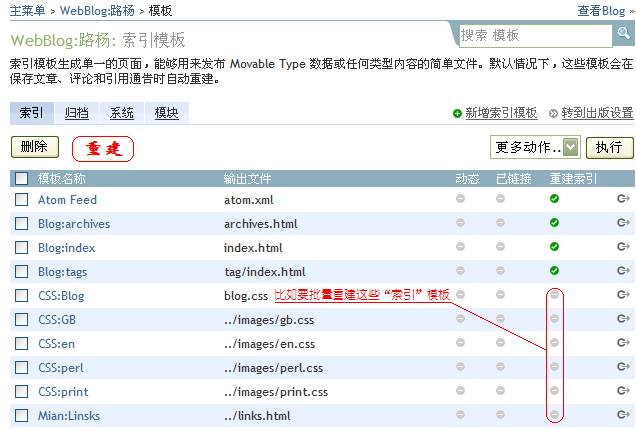Viewport: 636px width, 431px height.
Task: Click the linked status icon for Mian:Linsks
Action: pos(500,414)
